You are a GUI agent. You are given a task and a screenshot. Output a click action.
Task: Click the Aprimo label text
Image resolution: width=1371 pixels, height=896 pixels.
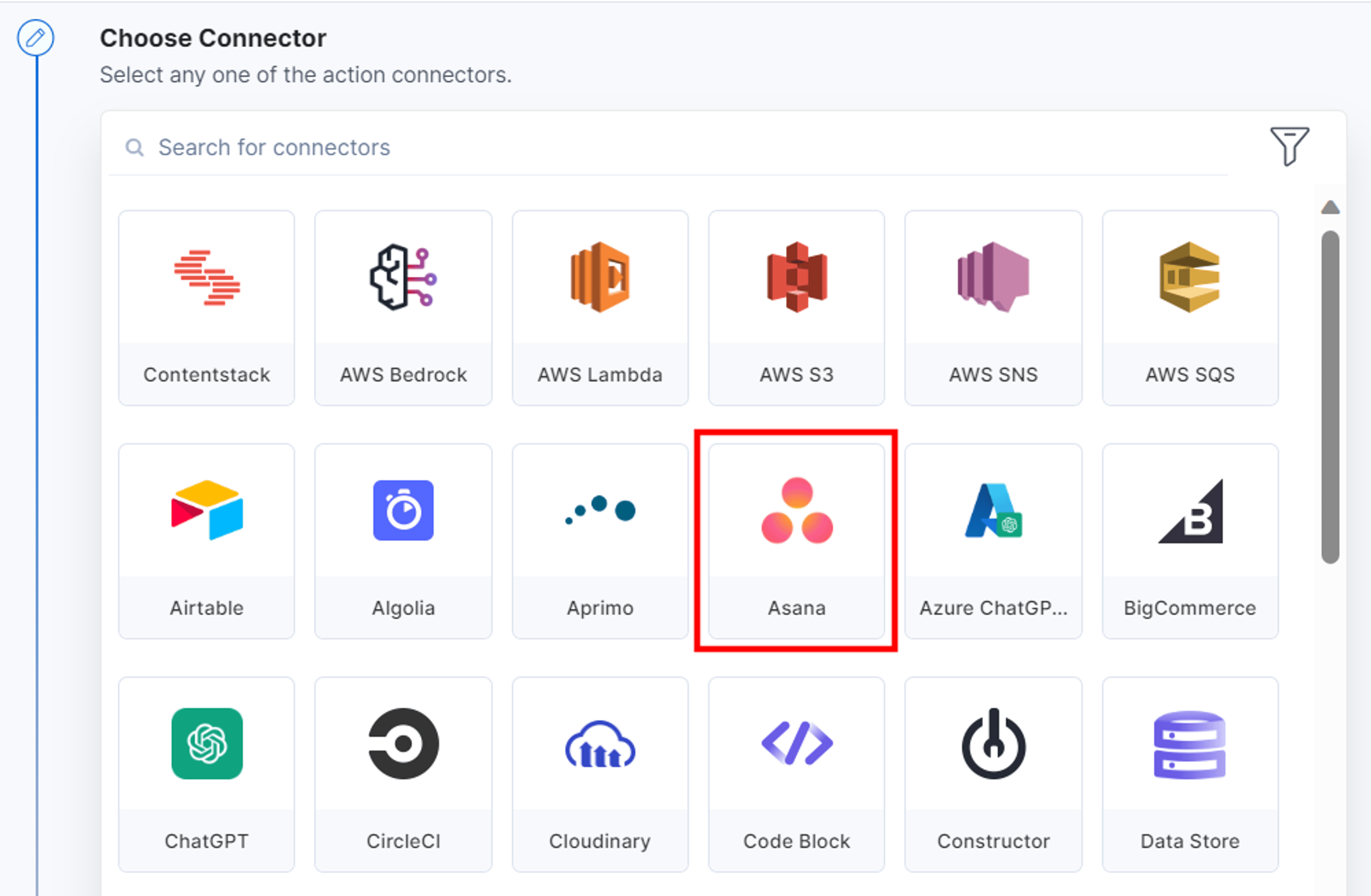click(600, 609)
